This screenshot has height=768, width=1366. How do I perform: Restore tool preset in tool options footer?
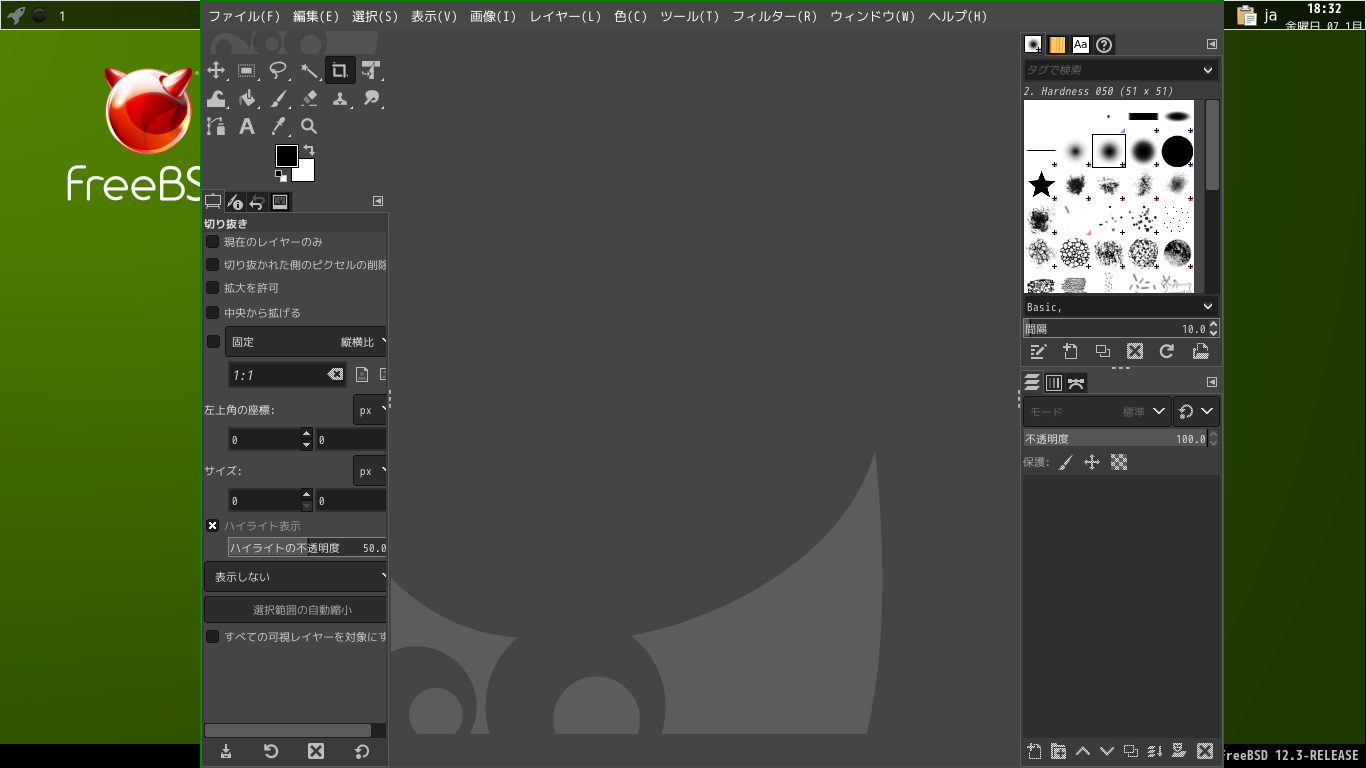tap(271, 752)
